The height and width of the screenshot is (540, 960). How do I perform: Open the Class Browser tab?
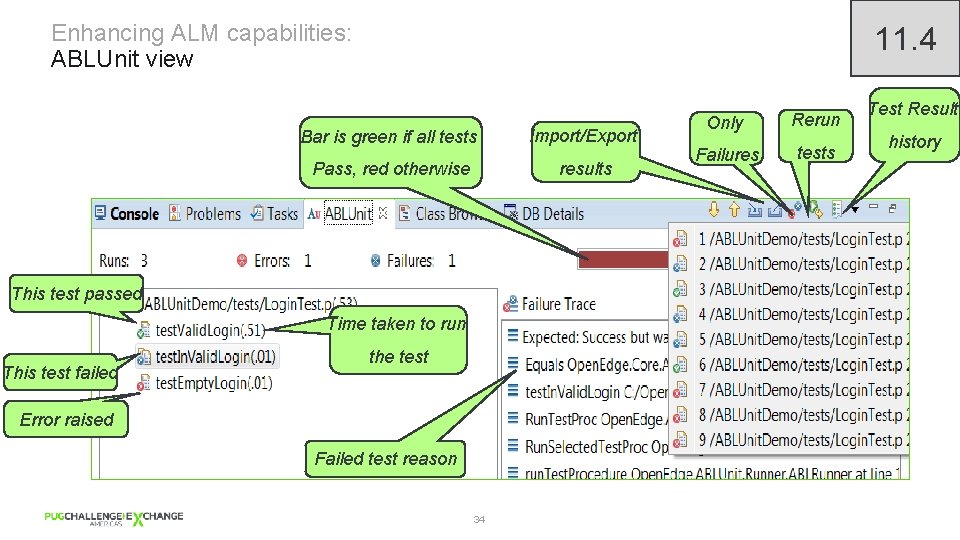[439, 214]
